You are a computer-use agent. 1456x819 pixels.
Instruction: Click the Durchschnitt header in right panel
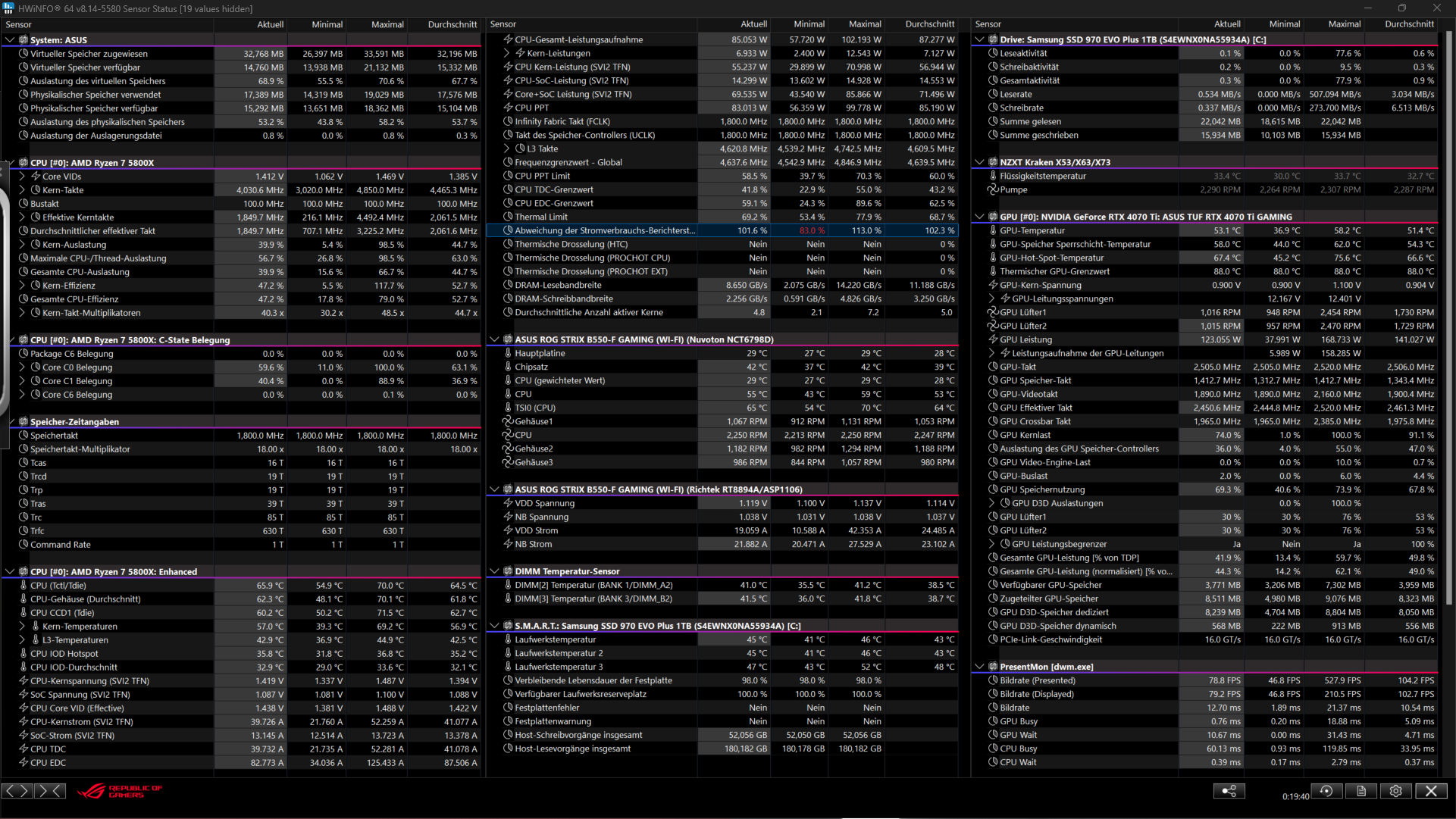click(x=1408, y=24)
